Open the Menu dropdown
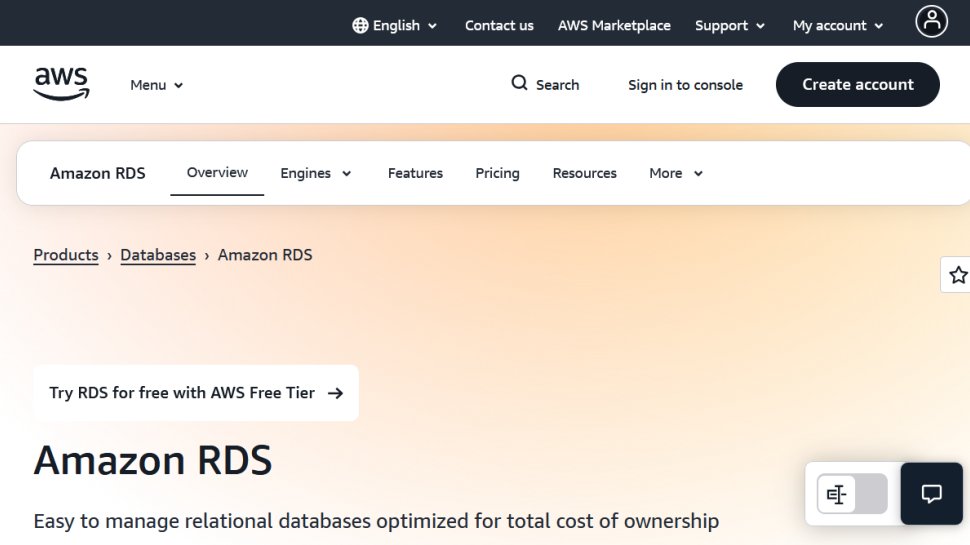Viewport: 970px width, 545px height. coord(157,85)
